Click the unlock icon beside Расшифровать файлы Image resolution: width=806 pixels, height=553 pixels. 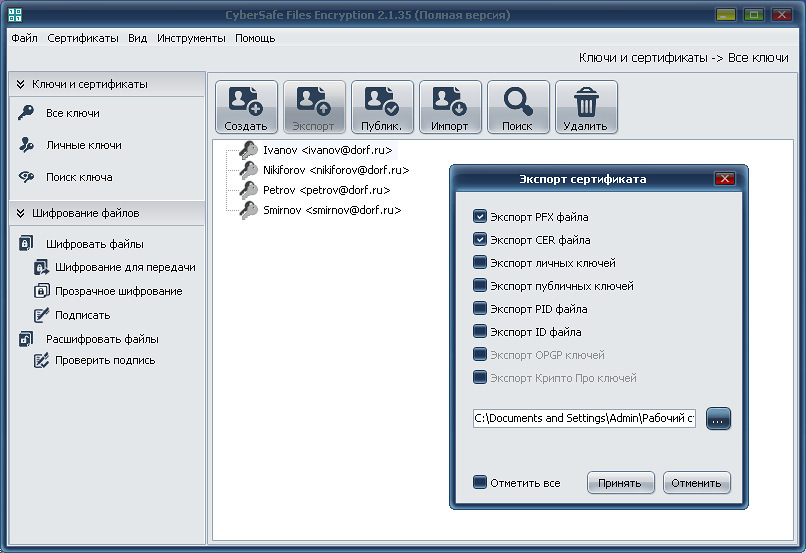click(x=26, y=339)
